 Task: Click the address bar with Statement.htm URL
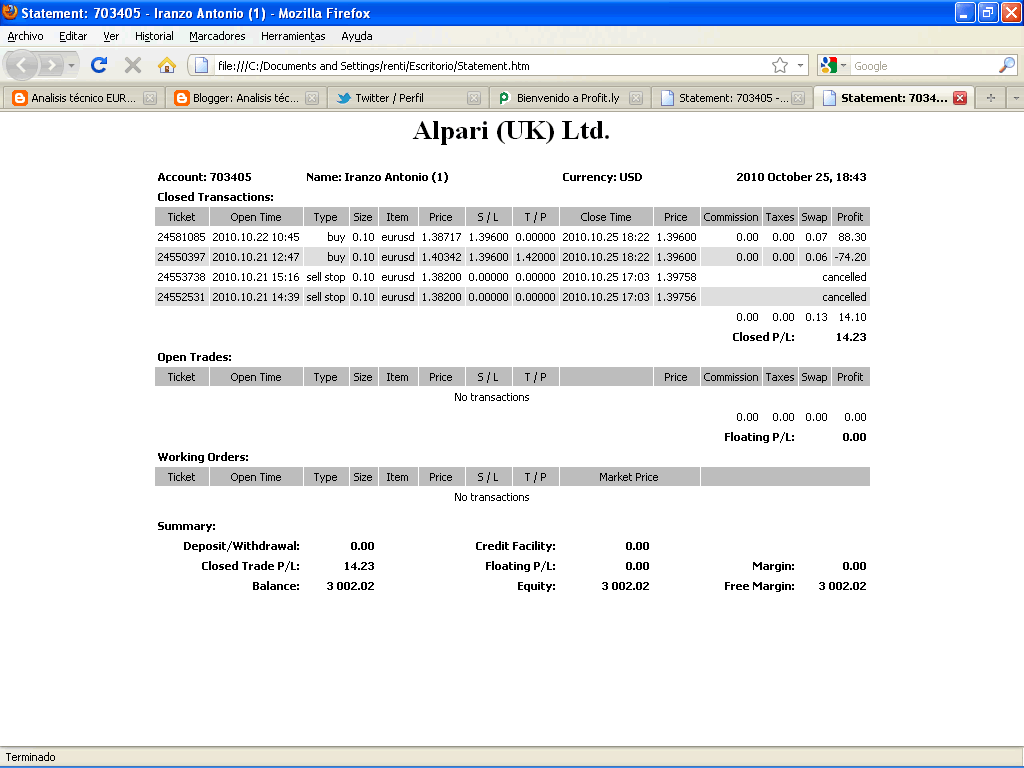click(x=480, y=66)
